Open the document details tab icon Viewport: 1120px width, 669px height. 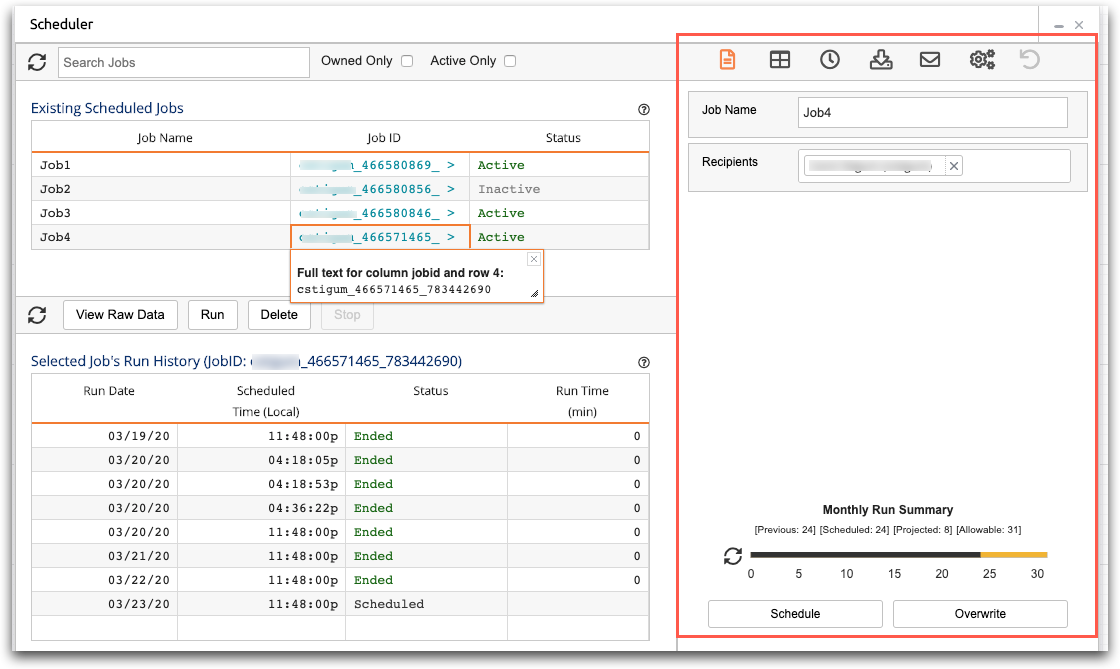coord(727,59)
